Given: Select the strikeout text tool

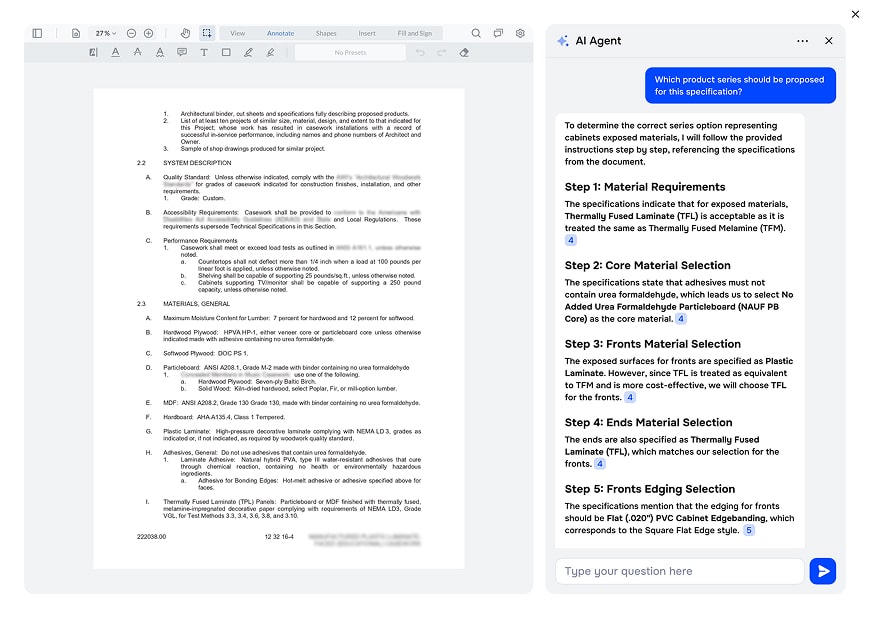Looking at the screenshot, I should click(x=138, y=53).
